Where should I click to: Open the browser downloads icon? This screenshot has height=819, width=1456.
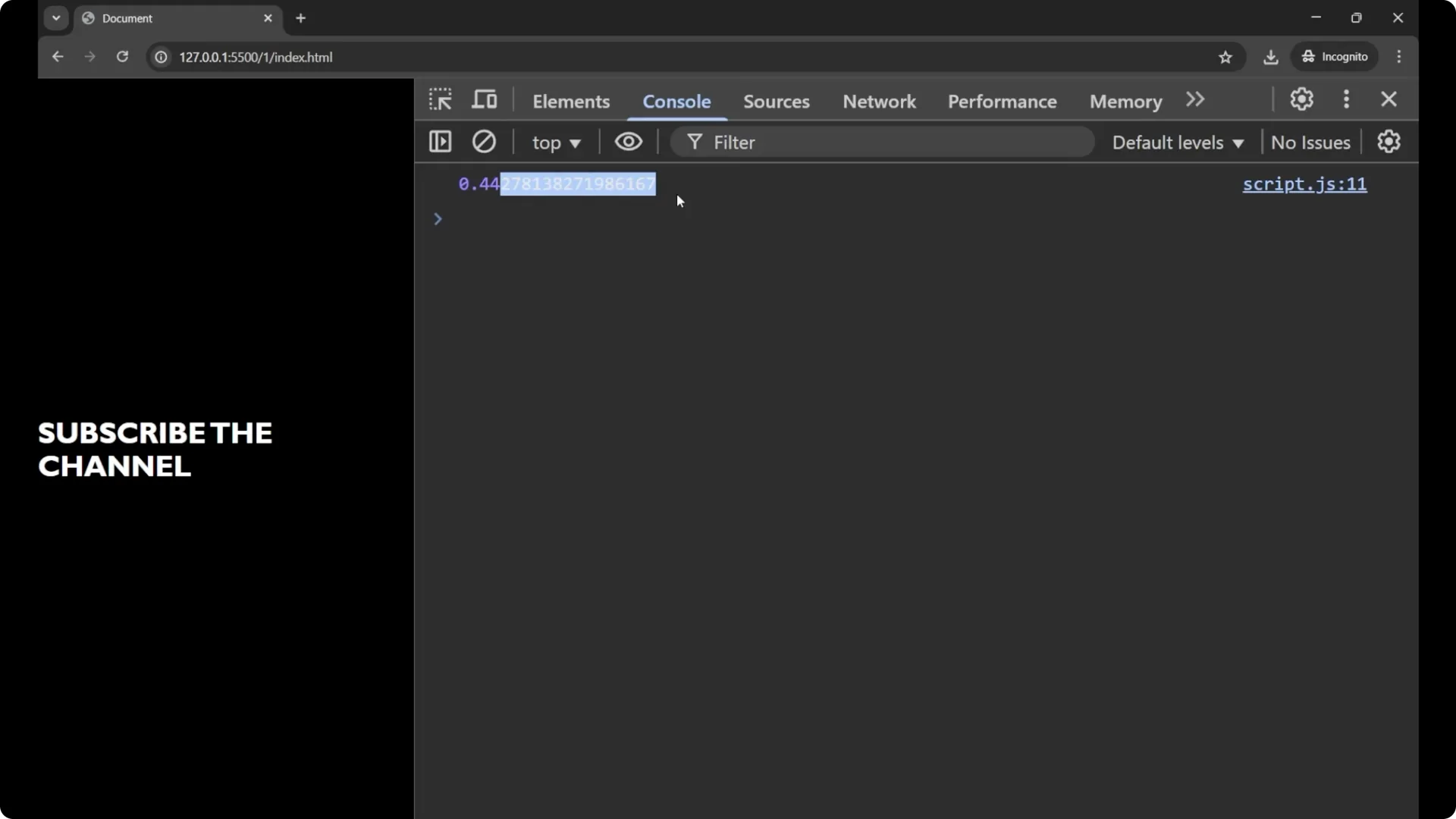(x=1271, y=58)
